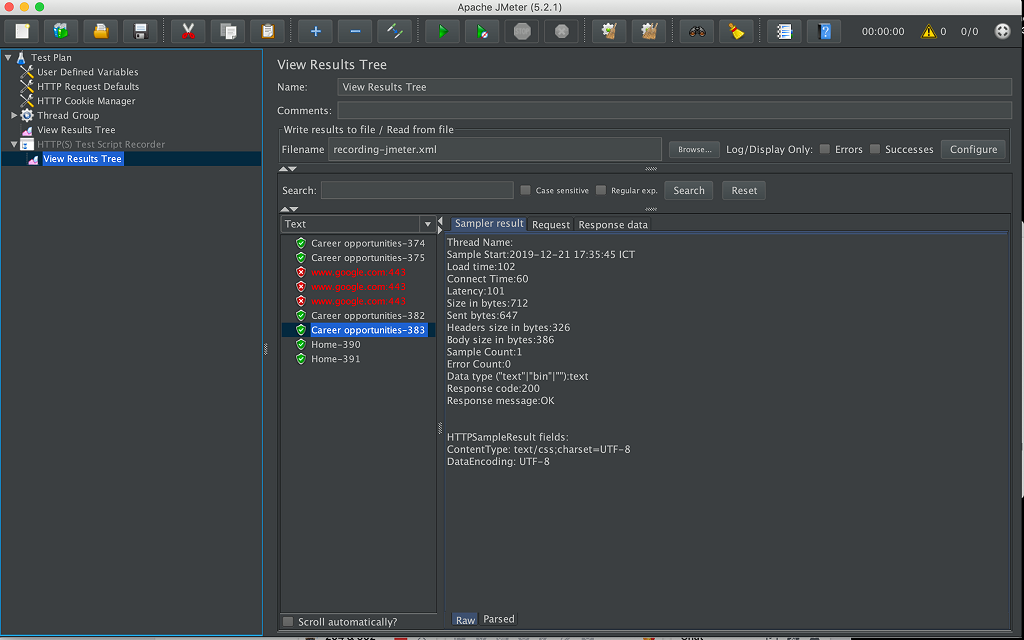The width and height of the screenshot is (1024, 640).
Task: Switch to the Response data tab
Action: click(x=612, y=225)
